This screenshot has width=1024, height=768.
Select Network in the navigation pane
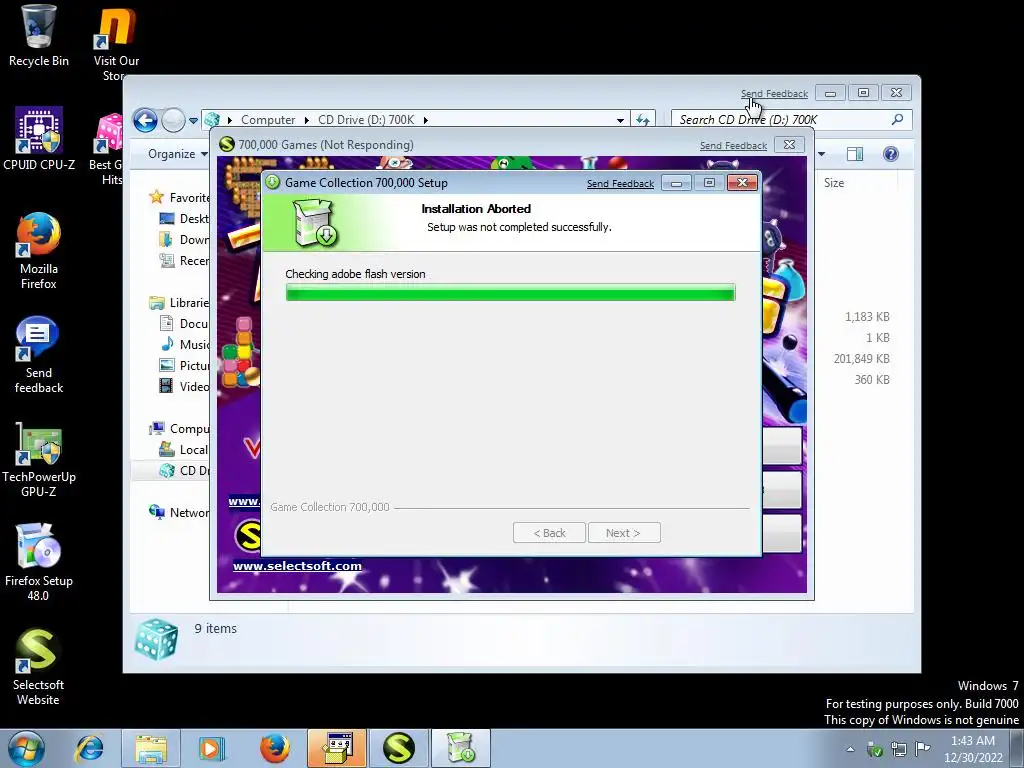click(179, 513)
